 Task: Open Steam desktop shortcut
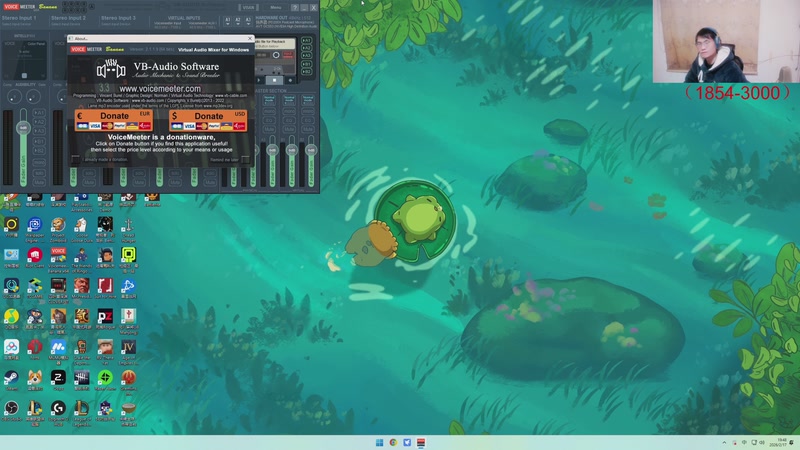(x=11, y=380)
